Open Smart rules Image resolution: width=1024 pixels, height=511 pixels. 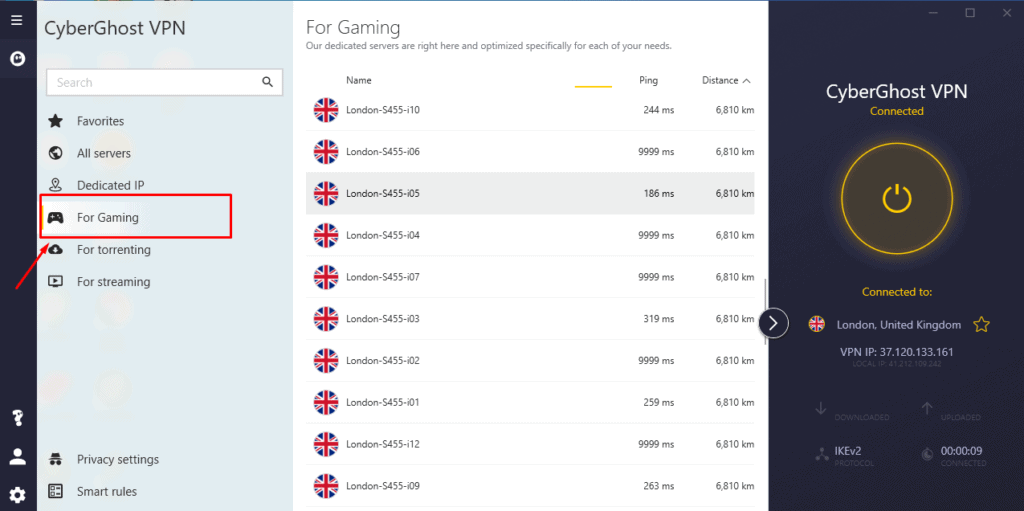tap(106, 492)
